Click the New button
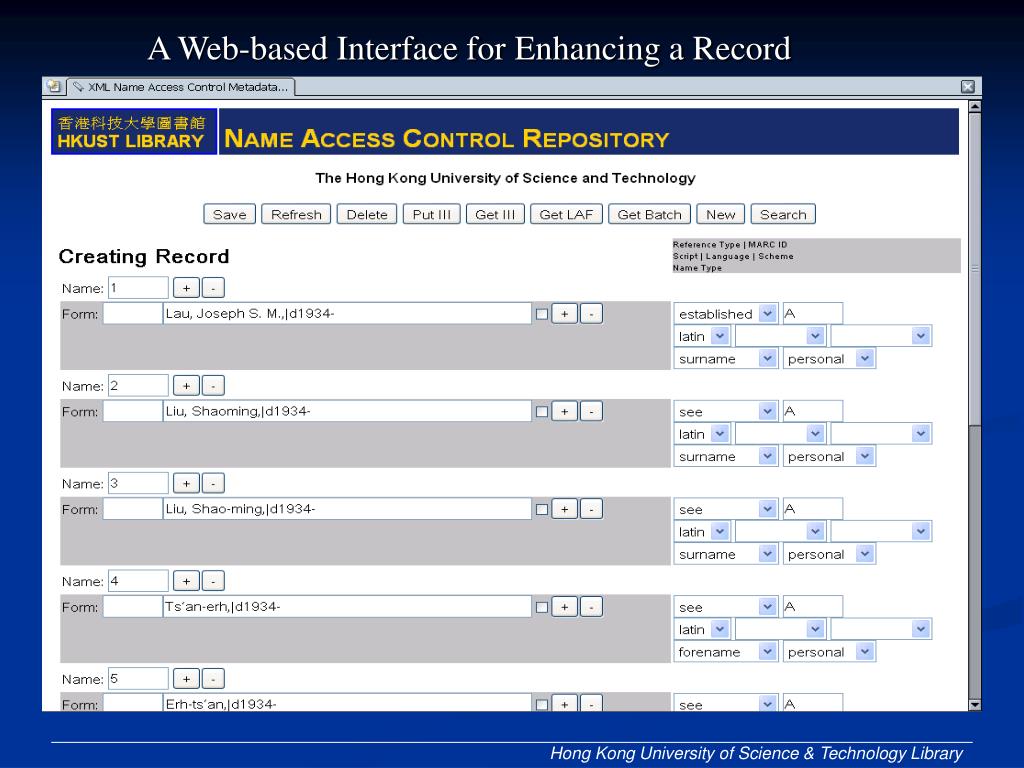The width and height of the screenshot is (1024, 768). coord(720,214)
